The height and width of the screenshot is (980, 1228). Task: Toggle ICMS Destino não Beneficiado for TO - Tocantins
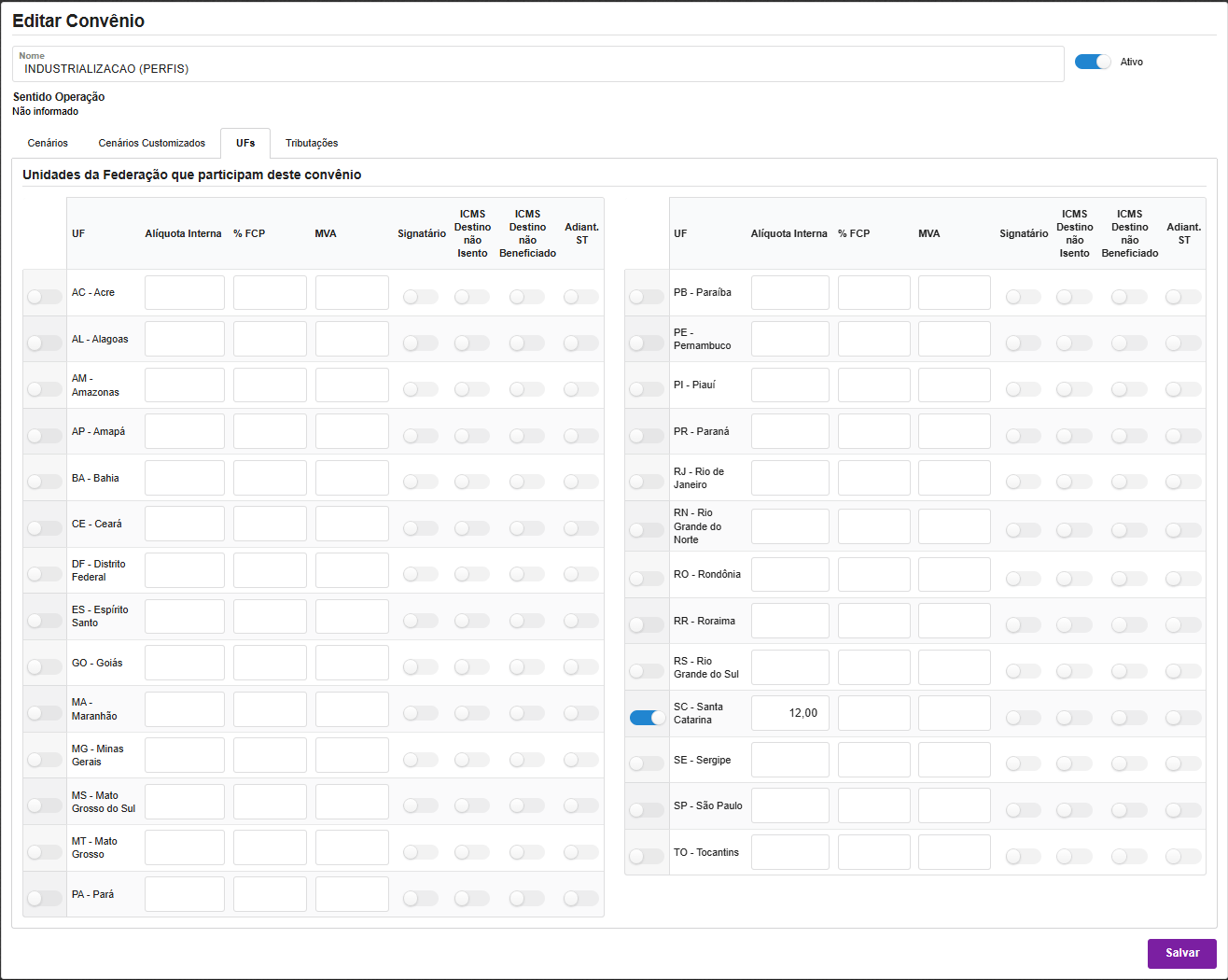1129,856
